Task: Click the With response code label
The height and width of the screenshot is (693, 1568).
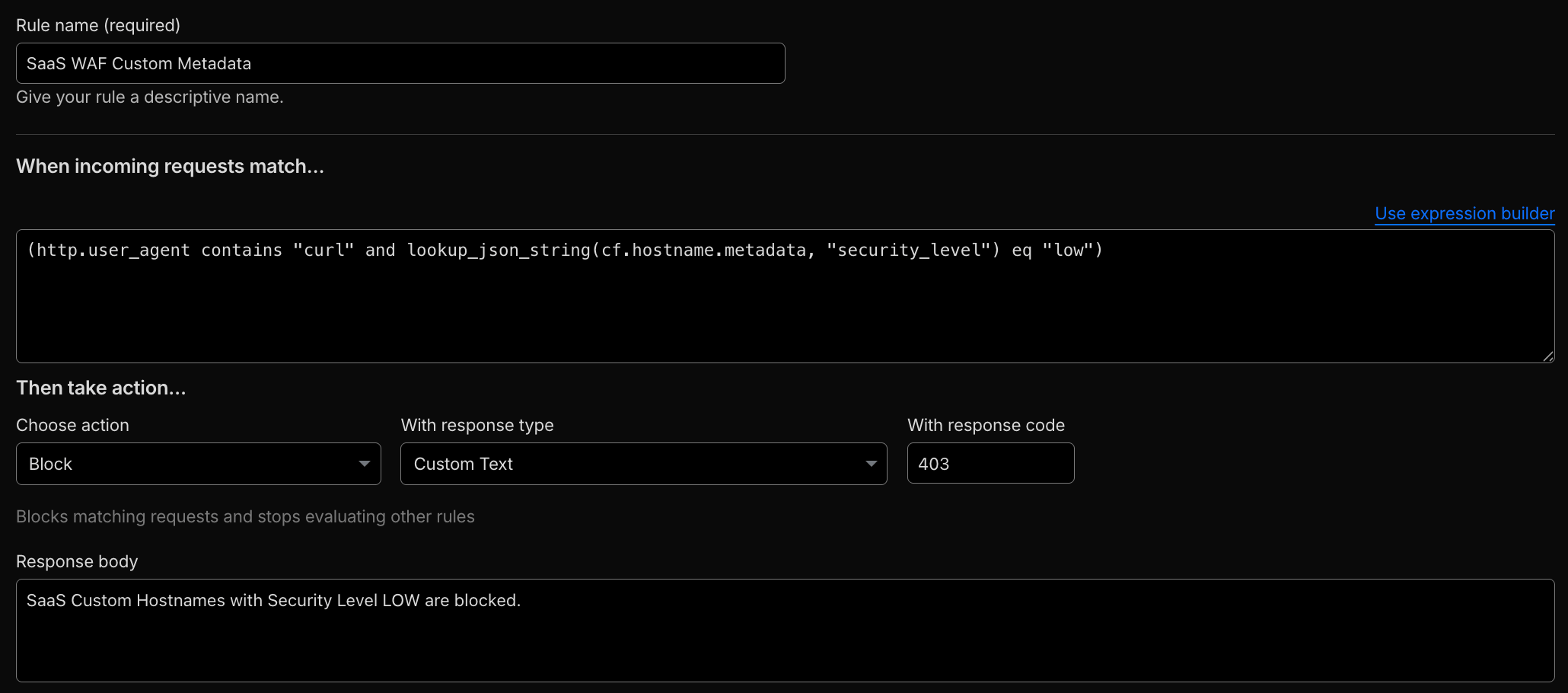Action: tap(986, 425)
